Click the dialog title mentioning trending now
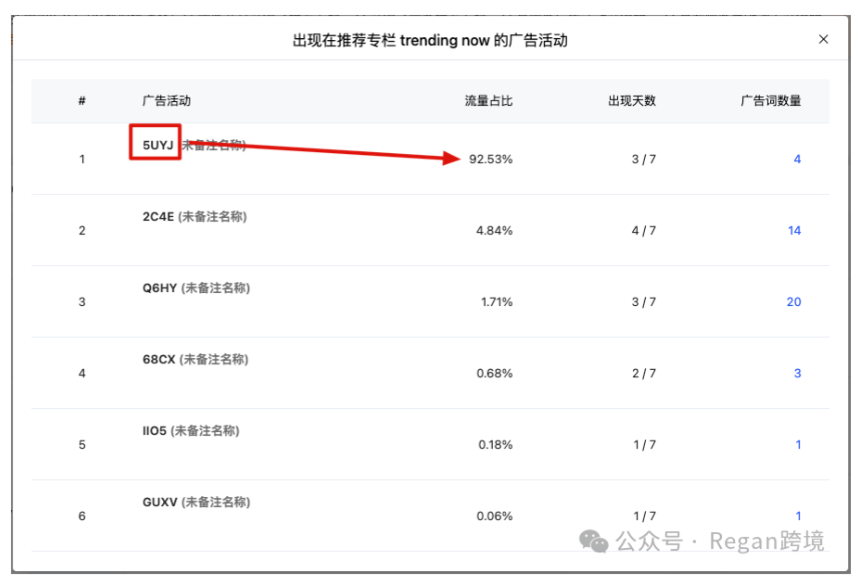 pos(430,40)
